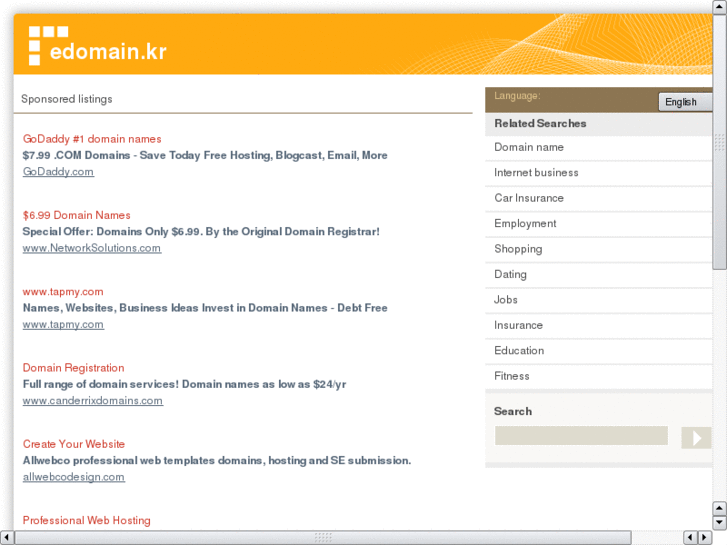Click horizontal scrollbar right arrow

click(705, 538)
